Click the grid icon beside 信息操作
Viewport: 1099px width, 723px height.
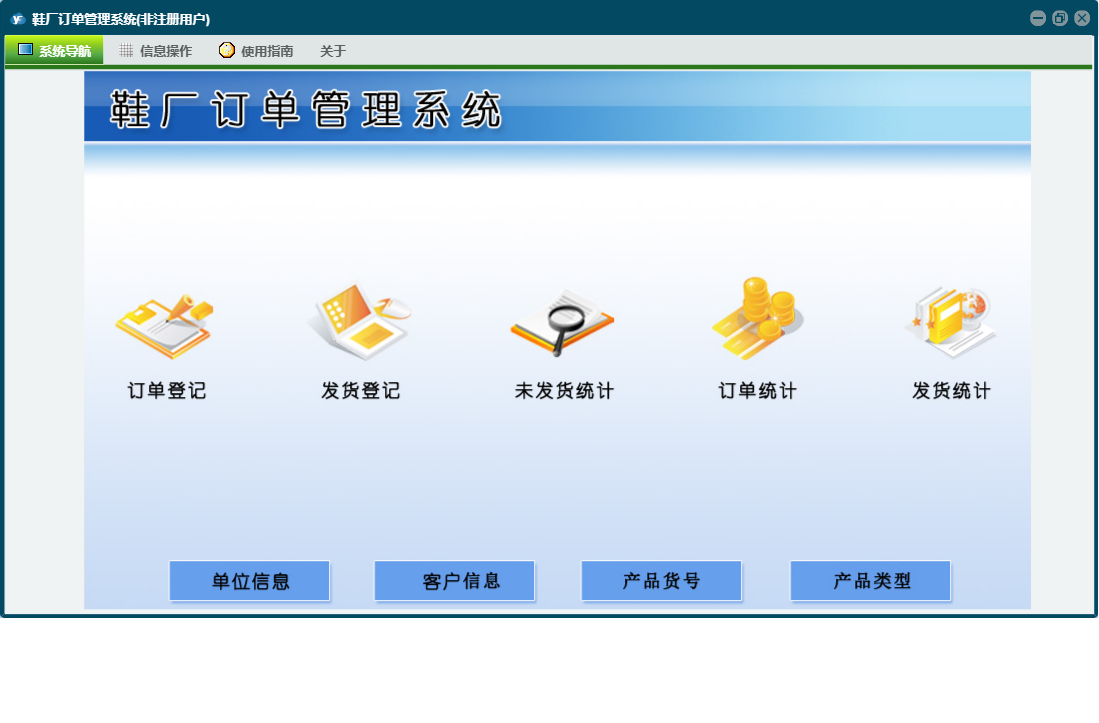click(x=126, y=50)
